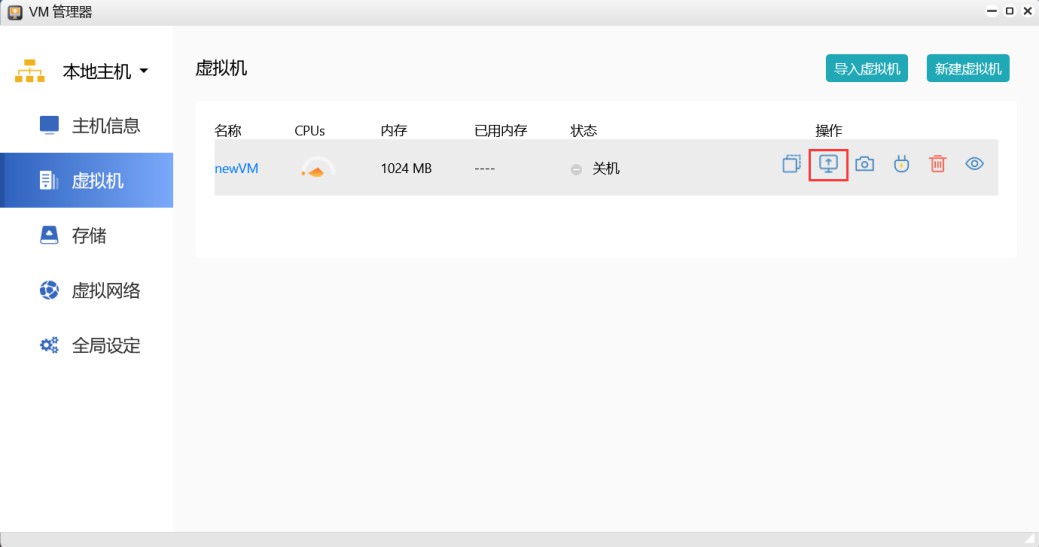This screenshot has width=1039, height=547.
Task: Click the VM 管理器 app icon in title bar
Action: point(14,11)
